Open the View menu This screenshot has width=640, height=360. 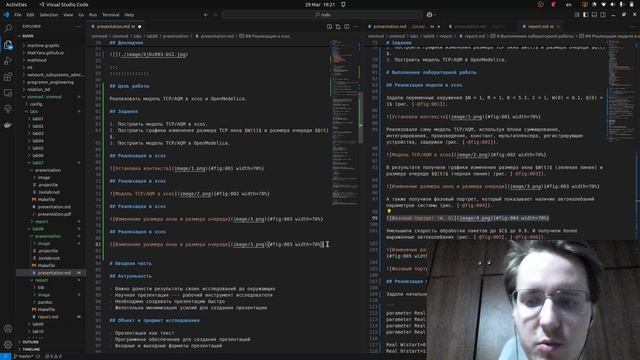click(x=68, y=15)
